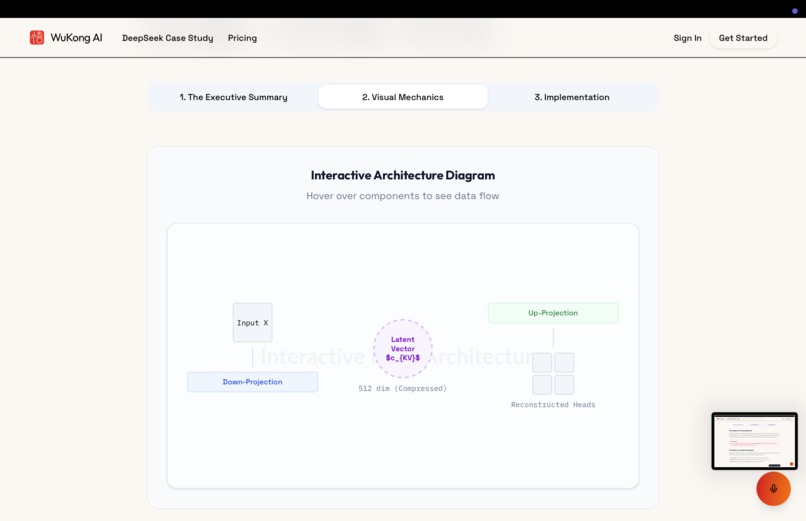
Task: Open the WuKong AI brand name link
Action: [76, 38]
